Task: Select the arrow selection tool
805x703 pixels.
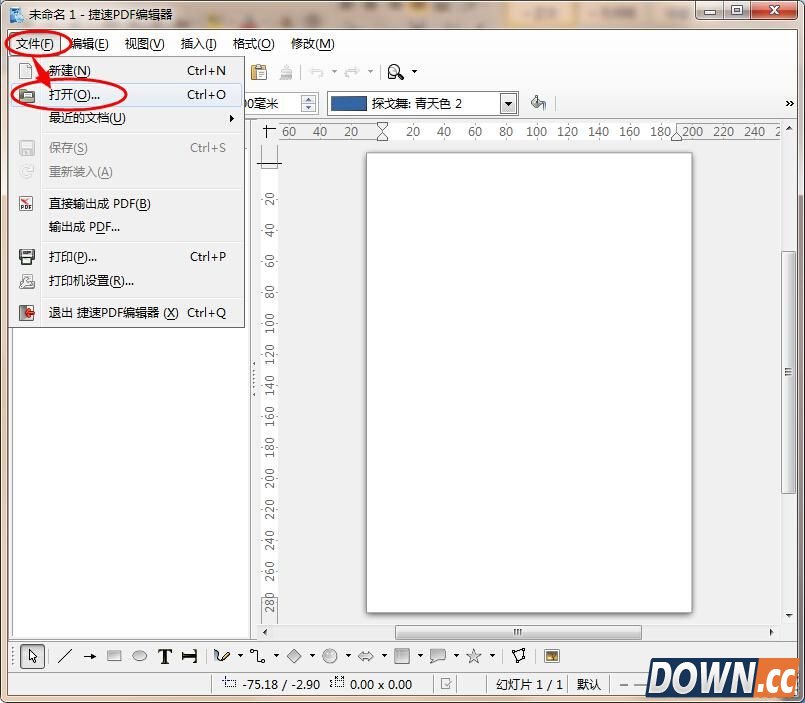Action: (33, 656)
